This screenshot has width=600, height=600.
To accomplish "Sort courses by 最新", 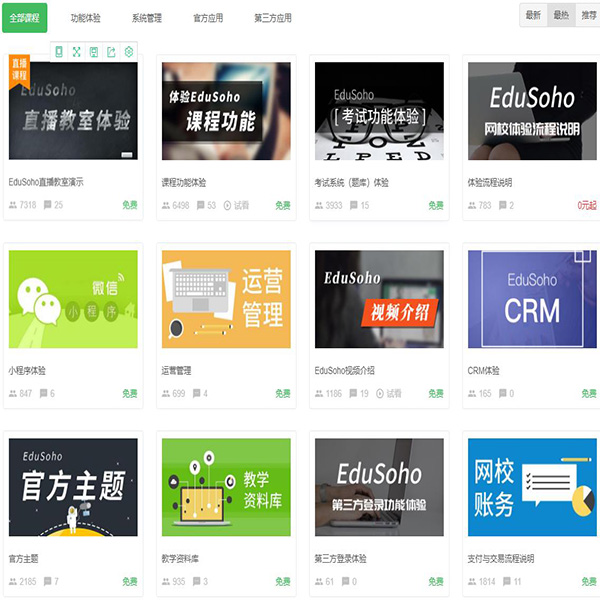I will [x=533, y=15].
